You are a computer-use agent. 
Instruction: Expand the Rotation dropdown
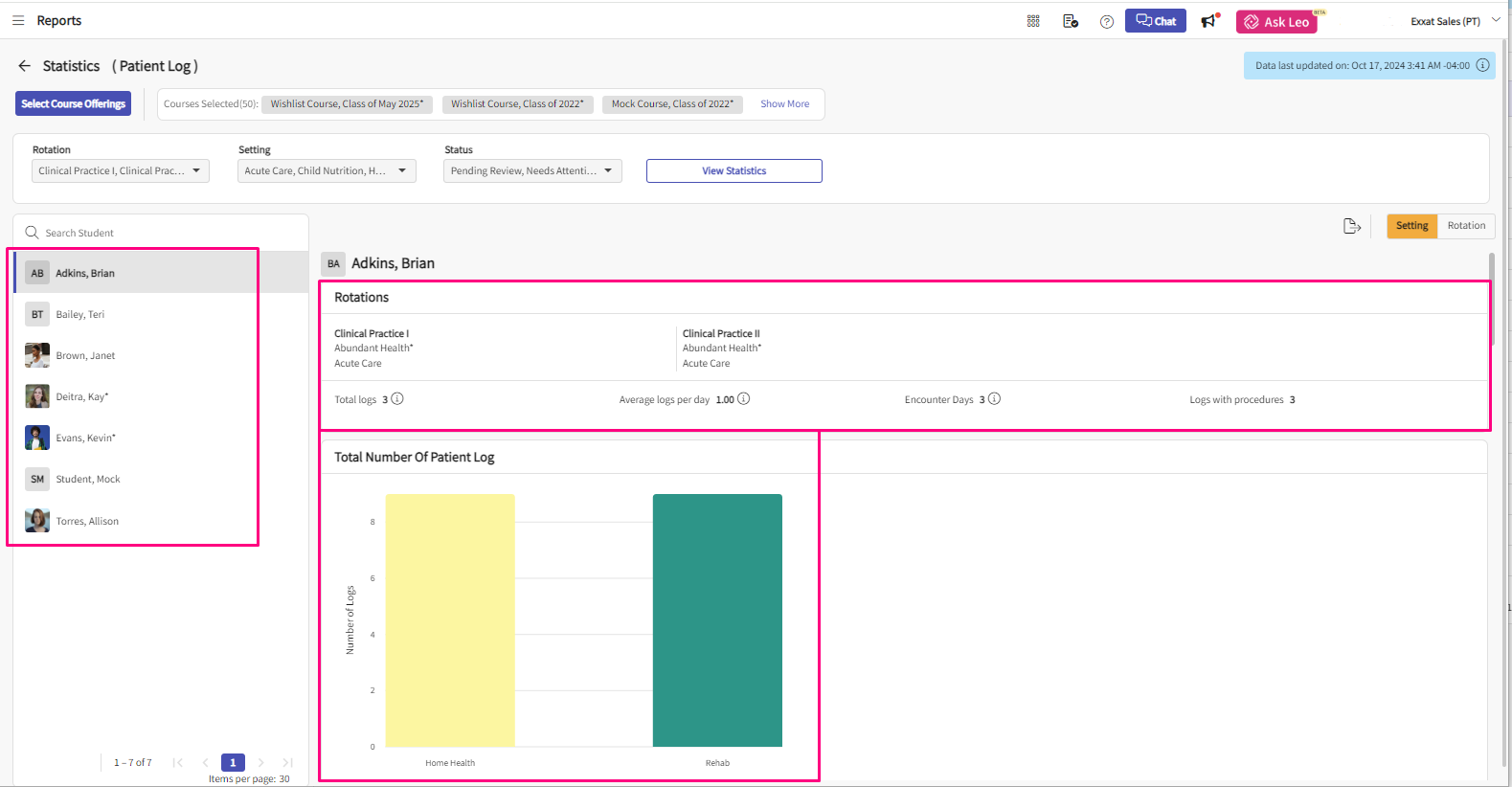point(121,170)
